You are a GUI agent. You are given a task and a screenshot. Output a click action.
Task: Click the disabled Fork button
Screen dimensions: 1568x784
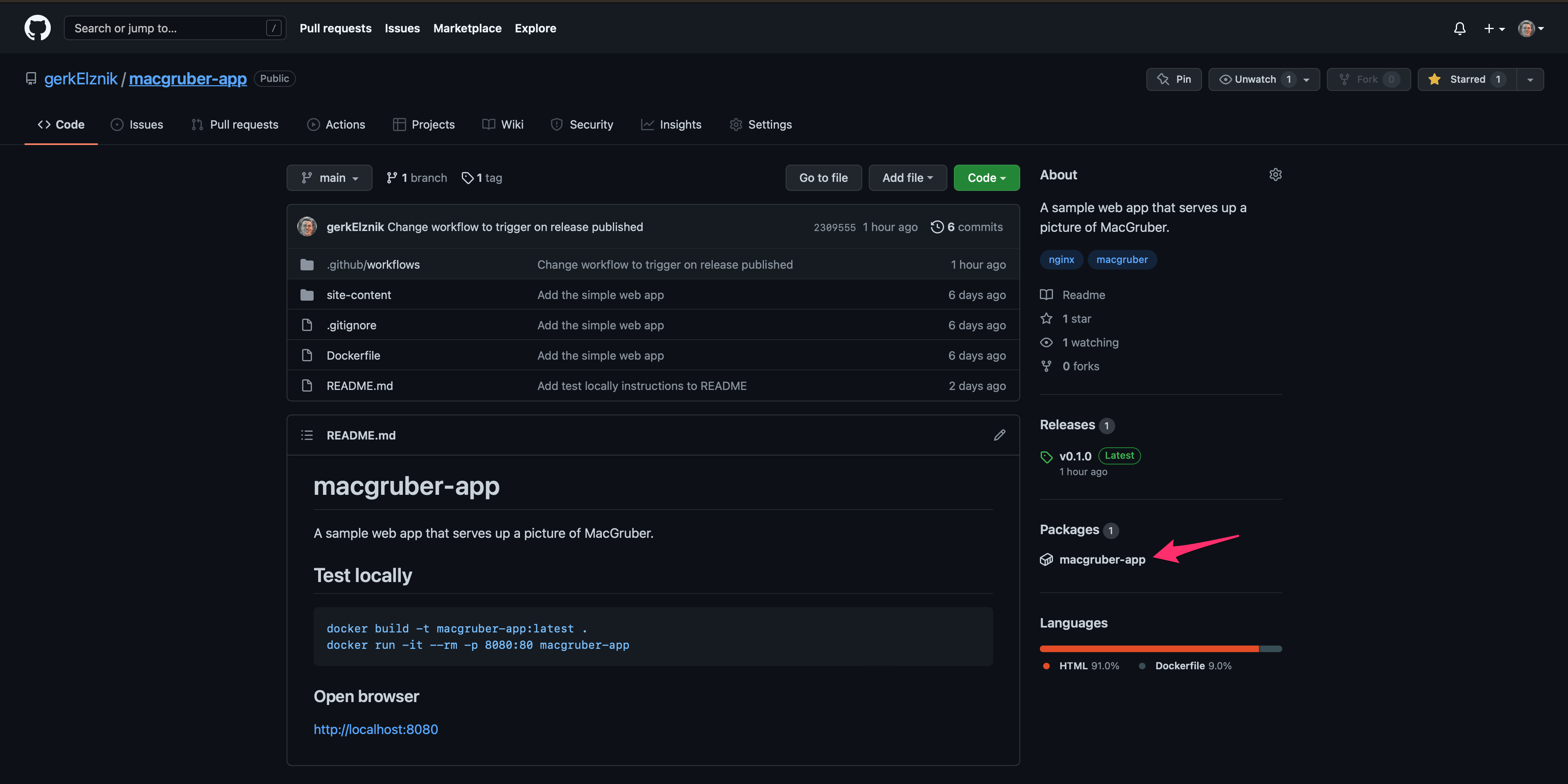[x=1368, y=79]
